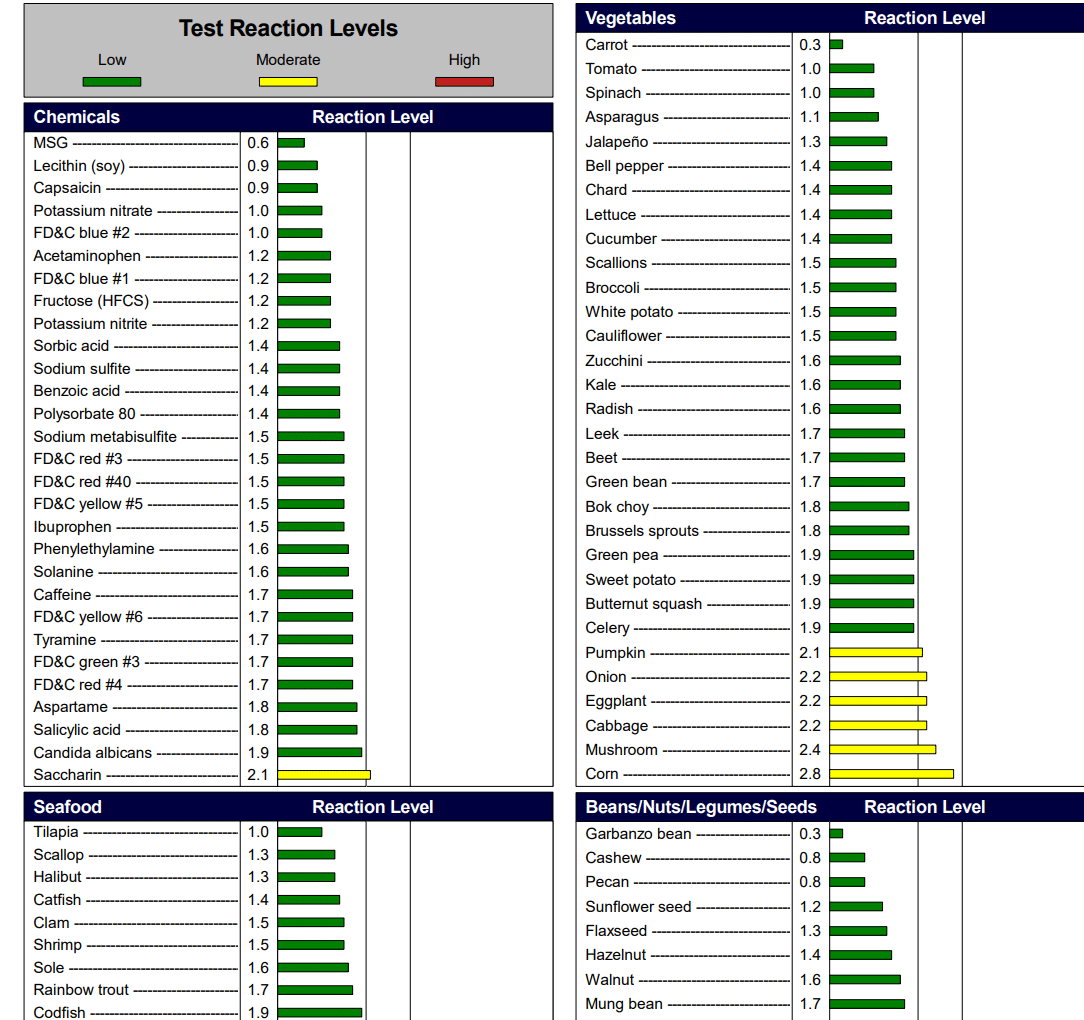Select the Rainbow trout label
Image resolution: width=1084 pixels, height=1020 pixels.
coord(81,990)
